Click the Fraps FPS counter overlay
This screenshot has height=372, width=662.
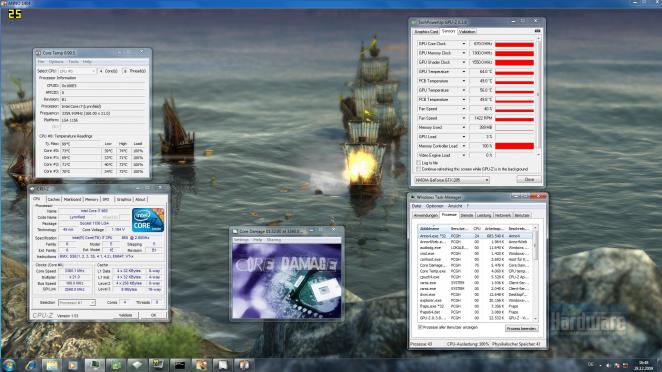(14, 14)
